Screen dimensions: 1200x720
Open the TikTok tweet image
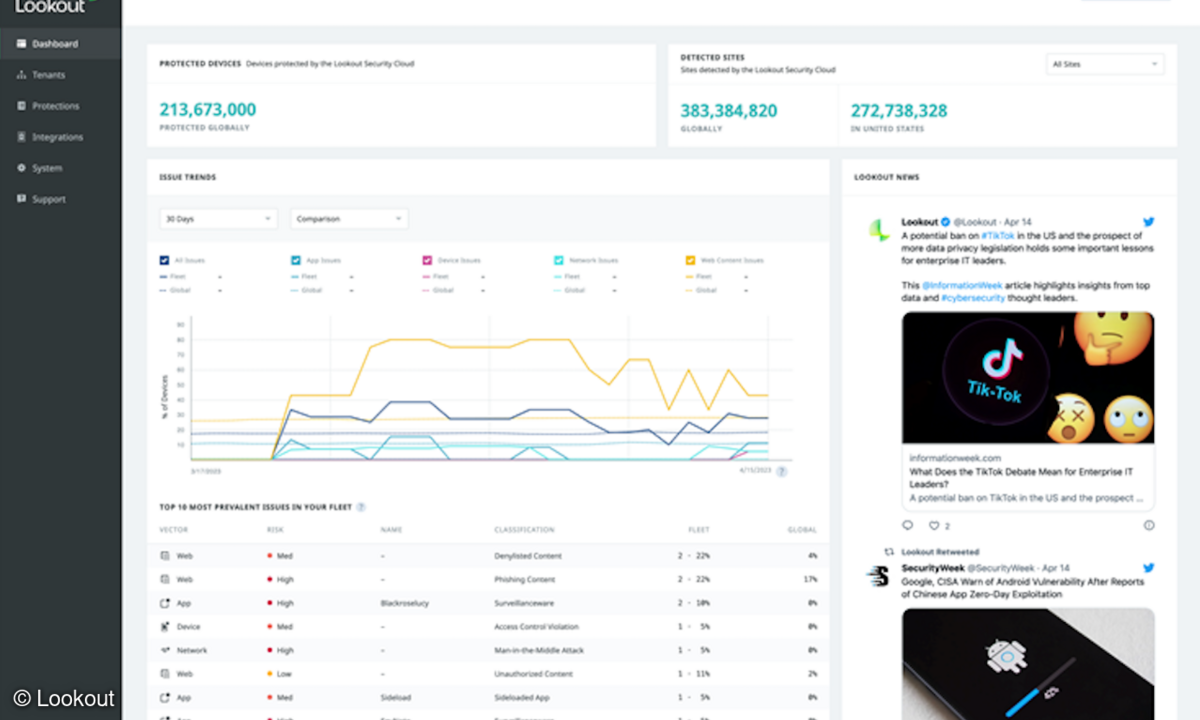click(1028, 378)
